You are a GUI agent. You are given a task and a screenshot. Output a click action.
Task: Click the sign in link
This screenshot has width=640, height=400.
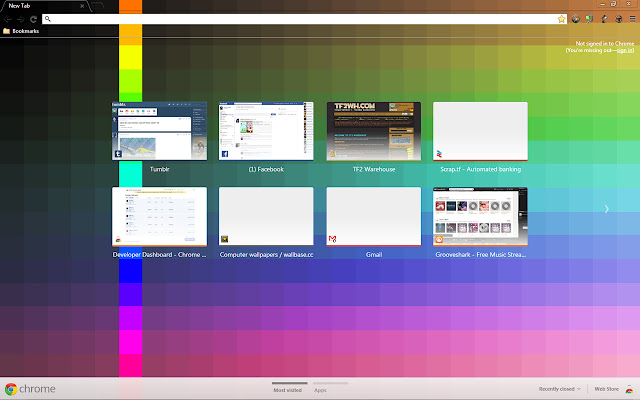click(624, 50)
